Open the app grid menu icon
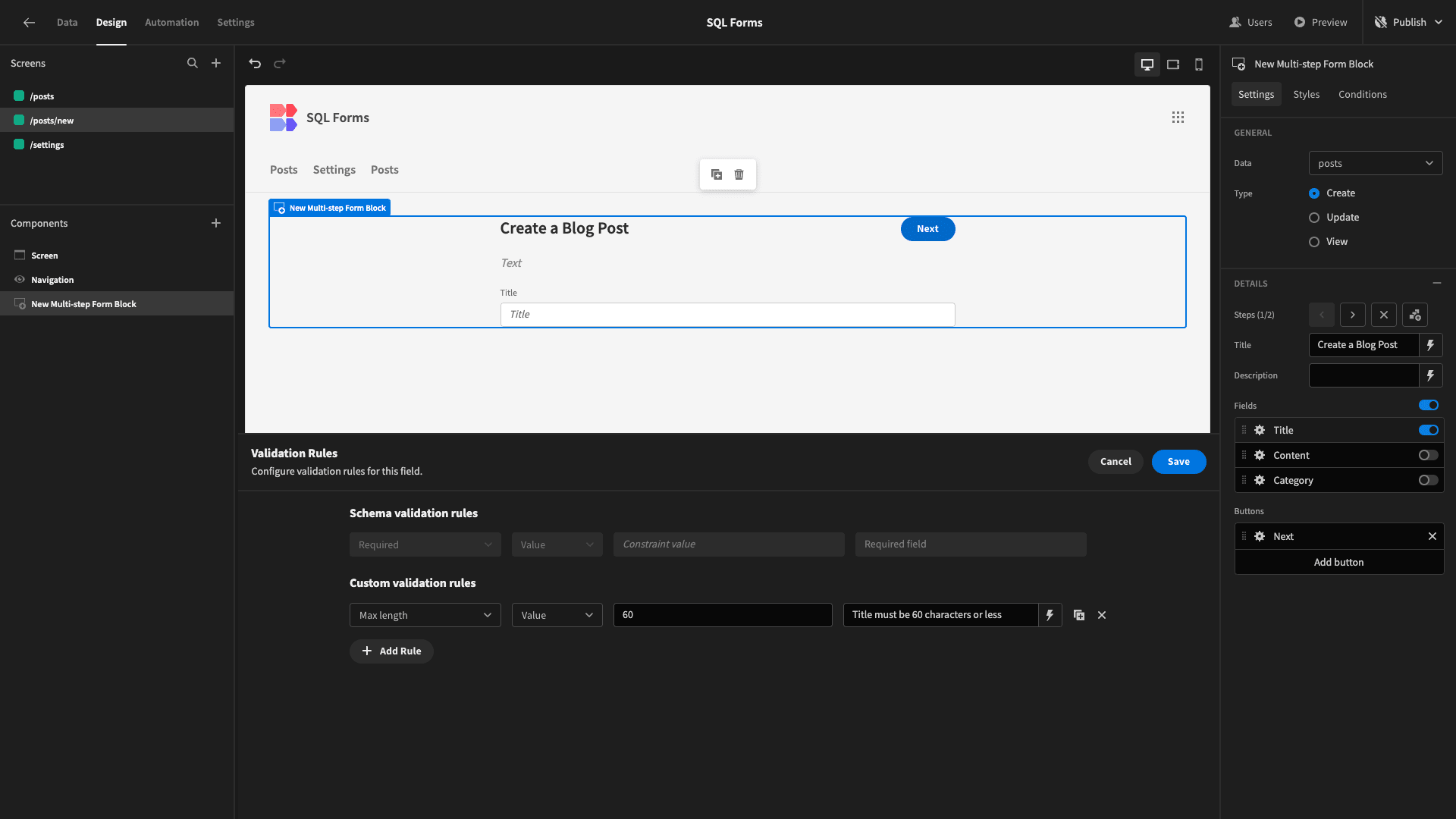The height and width of the screenshot is (819, 1456). click(x=1178, y=118)
